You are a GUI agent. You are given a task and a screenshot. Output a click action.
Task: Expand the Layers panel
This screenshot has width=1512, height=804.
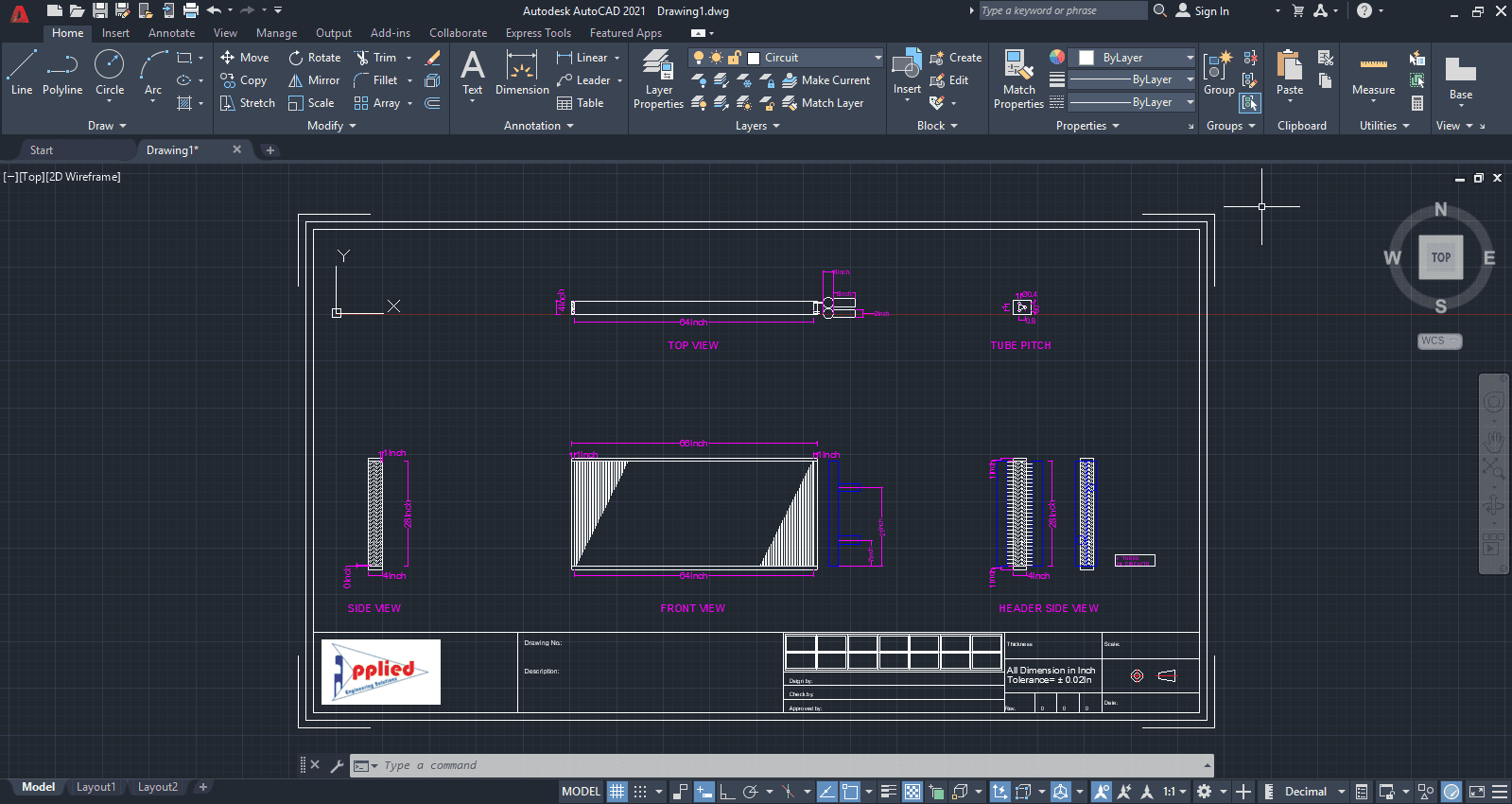pos(757,126)
